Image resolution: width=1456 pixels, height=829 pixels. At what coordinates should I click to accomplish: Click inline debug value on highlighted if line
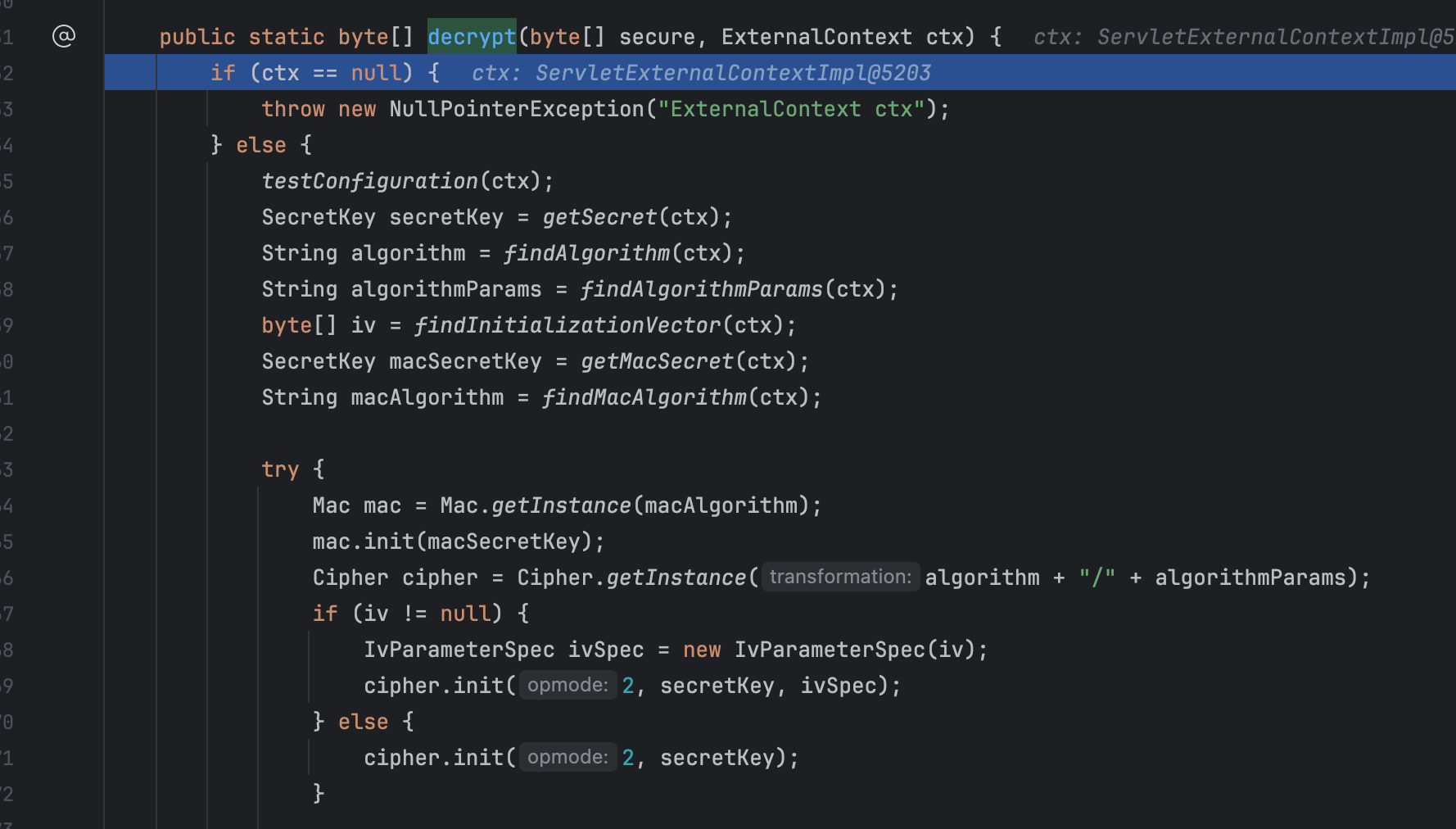click(701, 73)
